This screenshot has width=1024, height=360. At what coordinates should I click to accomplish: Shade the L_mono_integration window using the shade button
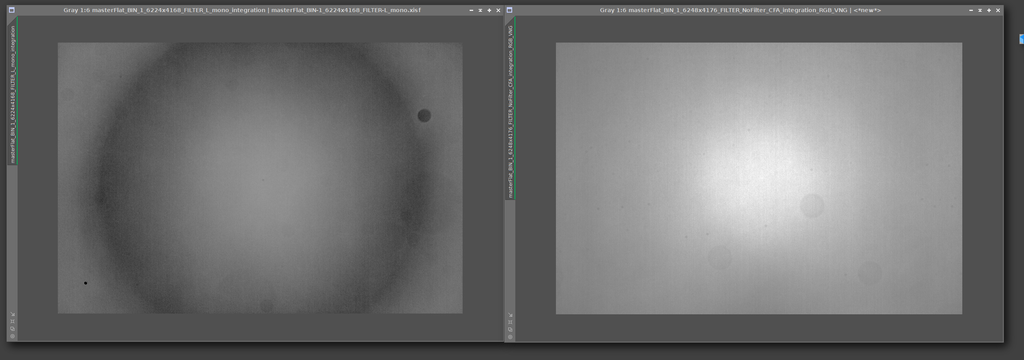click(480, 10)
